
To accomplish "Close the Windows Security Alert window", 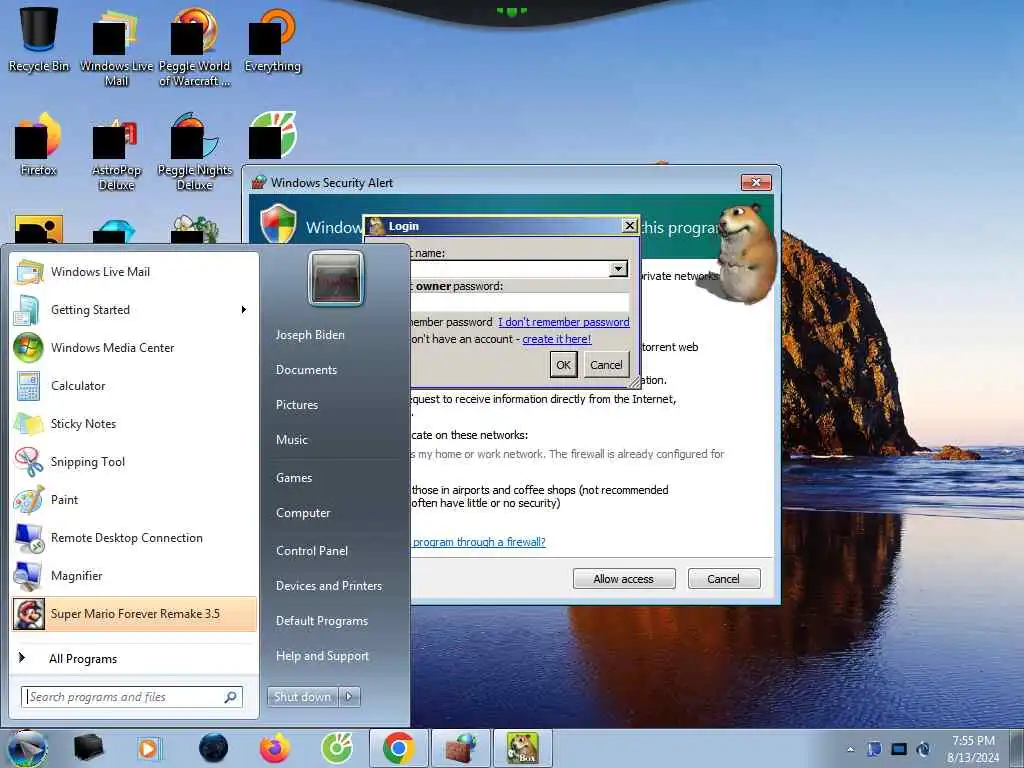I will [x=756, y=182].
